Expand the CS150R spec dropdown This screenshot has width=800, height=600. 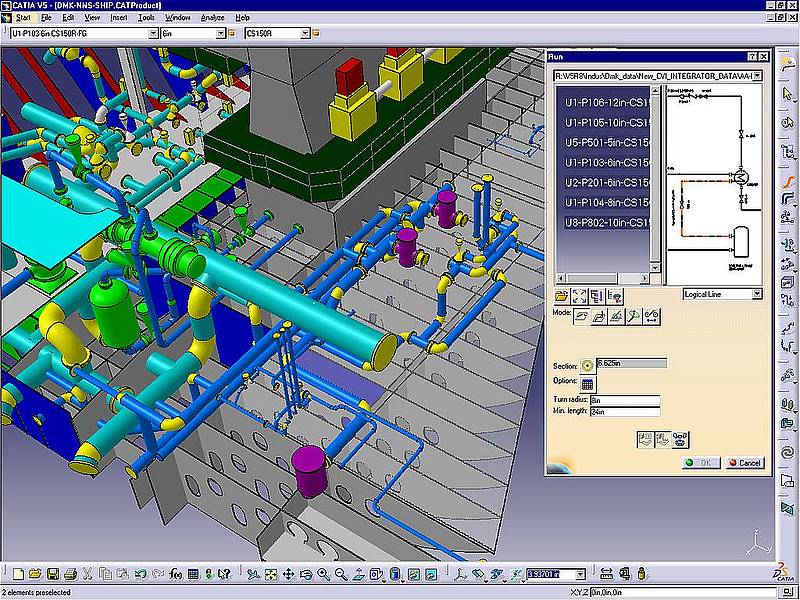pyautogui.click(x=308, y=33)
